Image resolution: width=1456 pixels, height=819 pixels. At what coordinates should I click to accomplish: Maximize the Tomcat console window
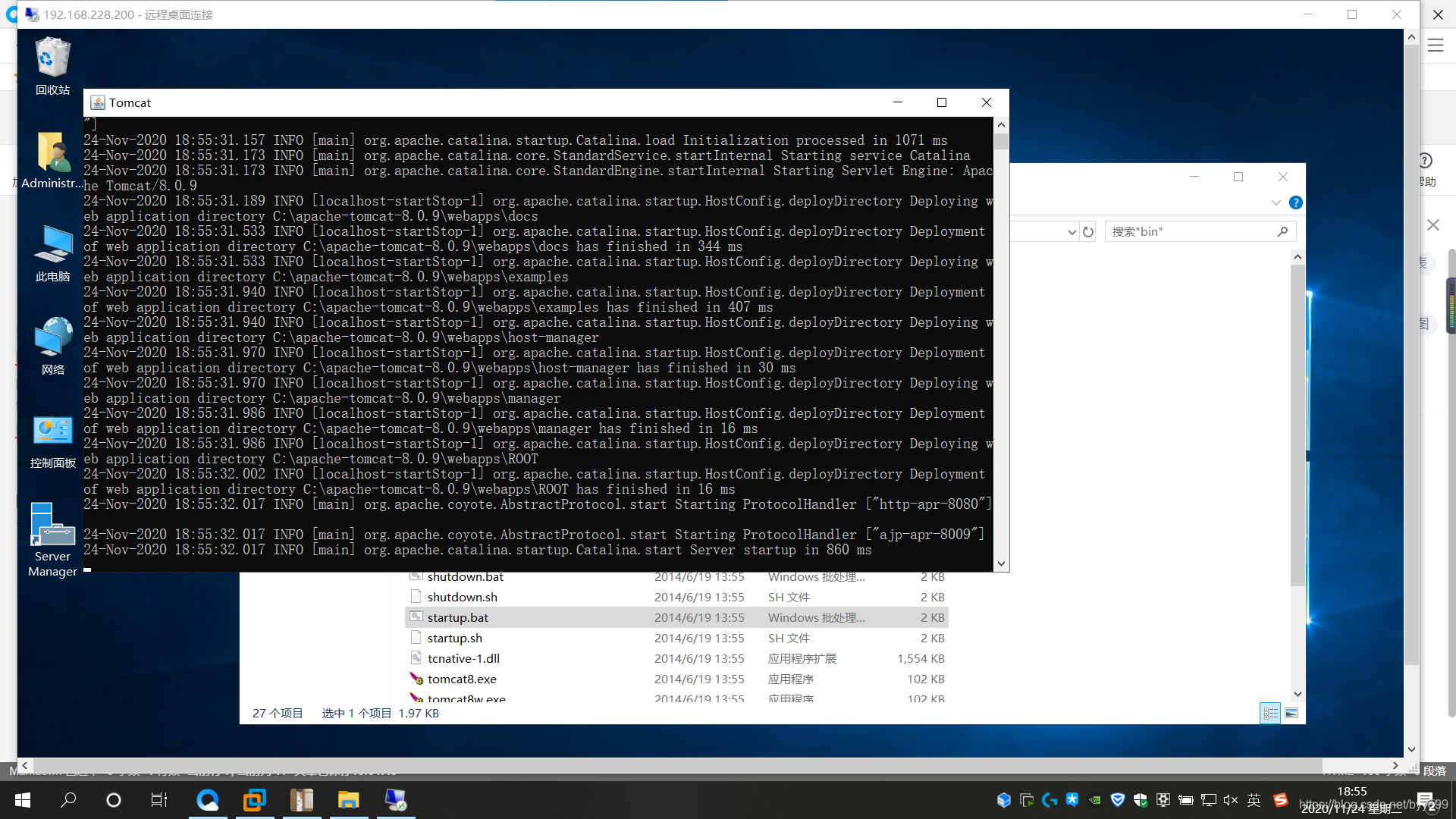point(942,102)
